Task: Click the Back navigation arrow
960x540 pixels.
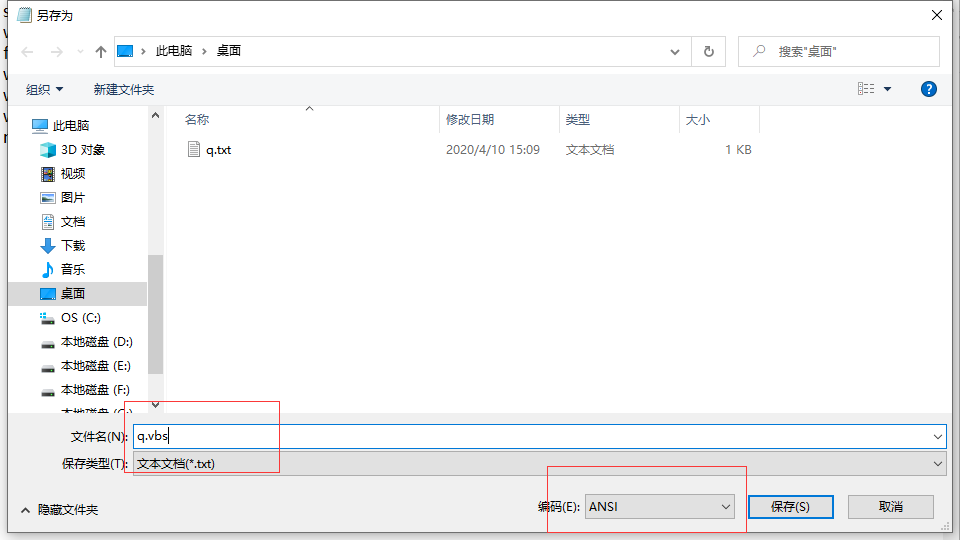Action: coord(28,52)
